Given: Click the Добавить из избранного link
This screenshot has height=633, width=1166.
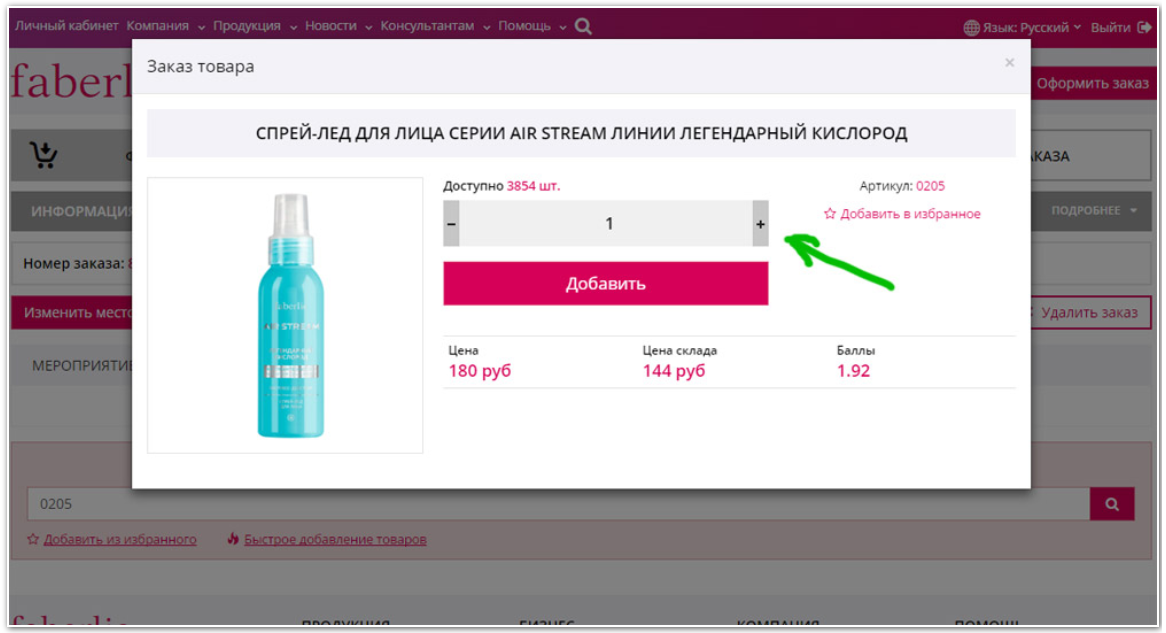Looking at the screenshot, I should click(x=120, y=539).
